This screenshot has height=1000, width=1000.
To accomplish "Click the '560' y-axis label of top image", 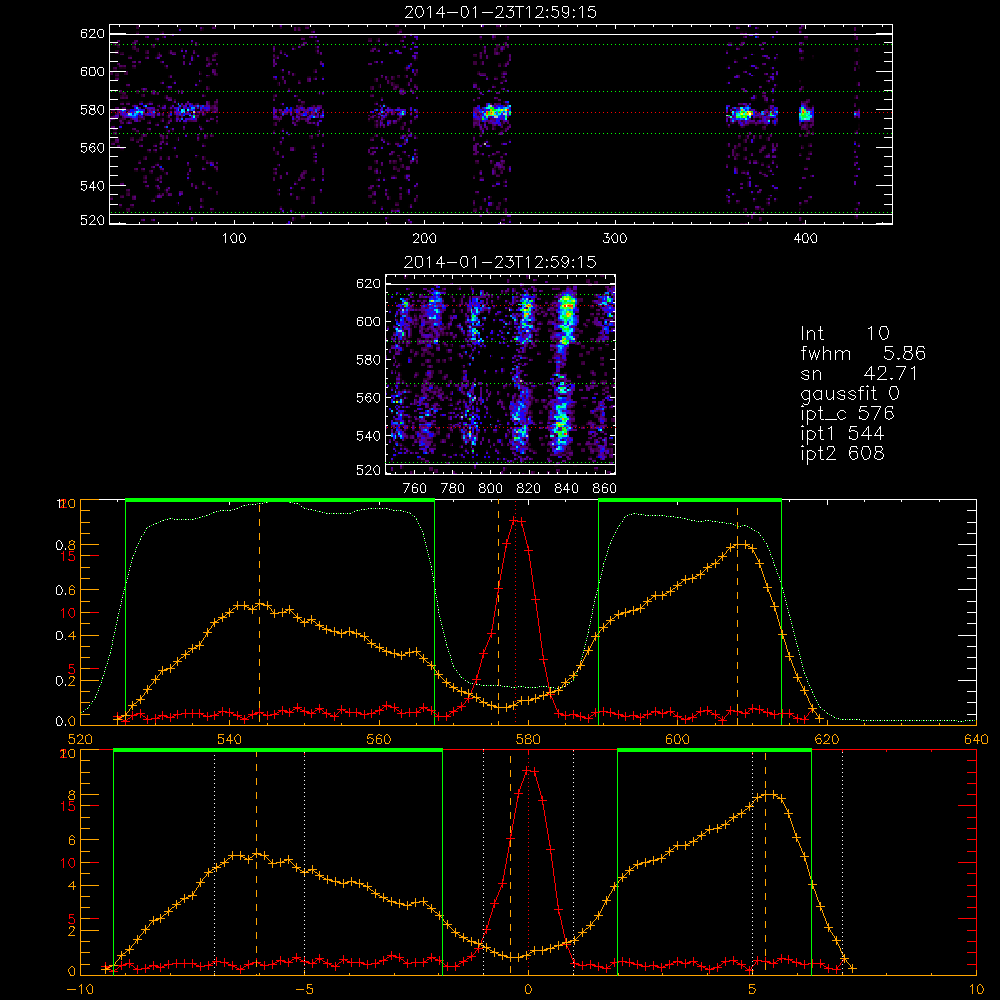I will click(92, 147).
